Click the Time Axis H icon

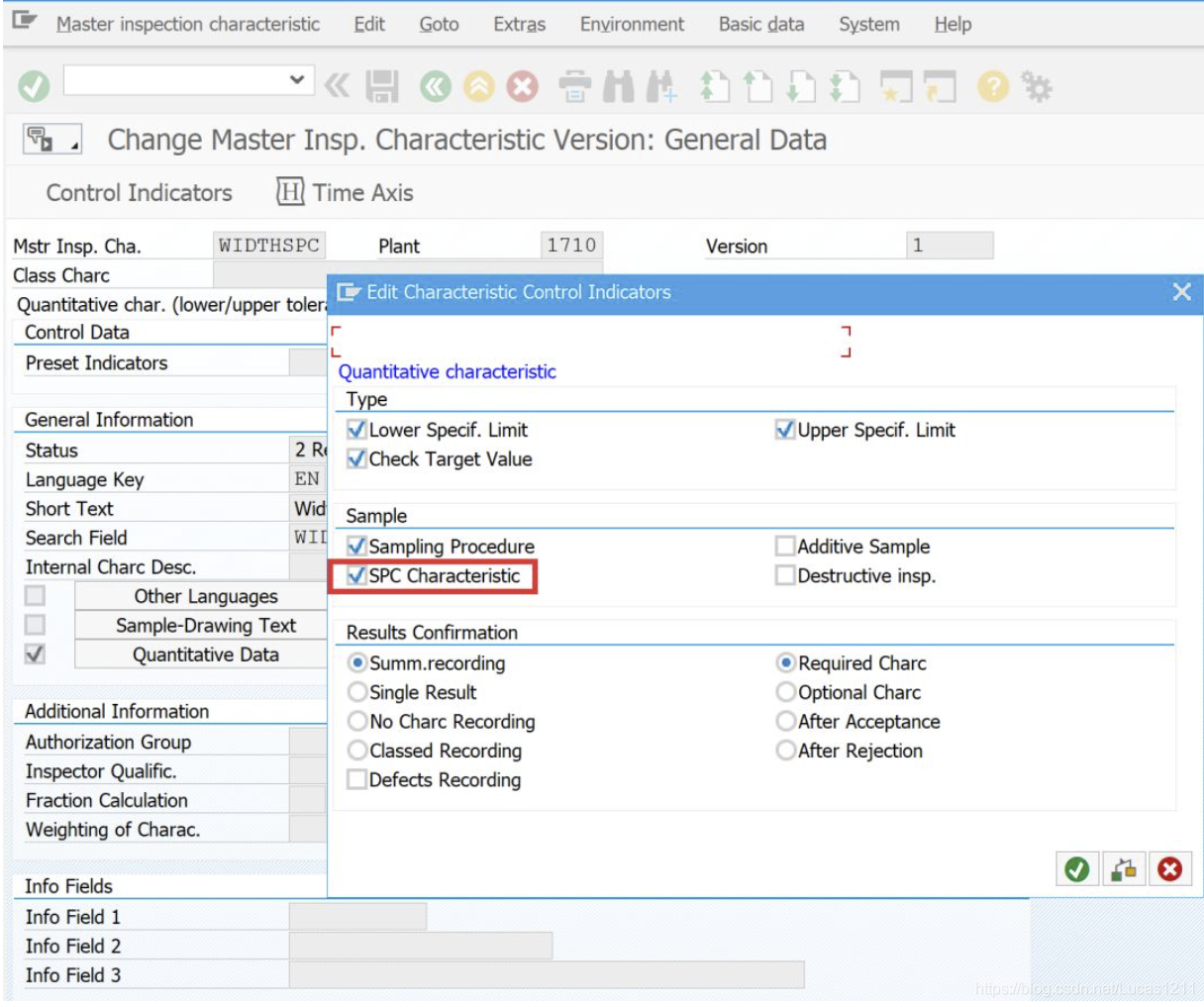pyautogui.click(x=290, y=192)
